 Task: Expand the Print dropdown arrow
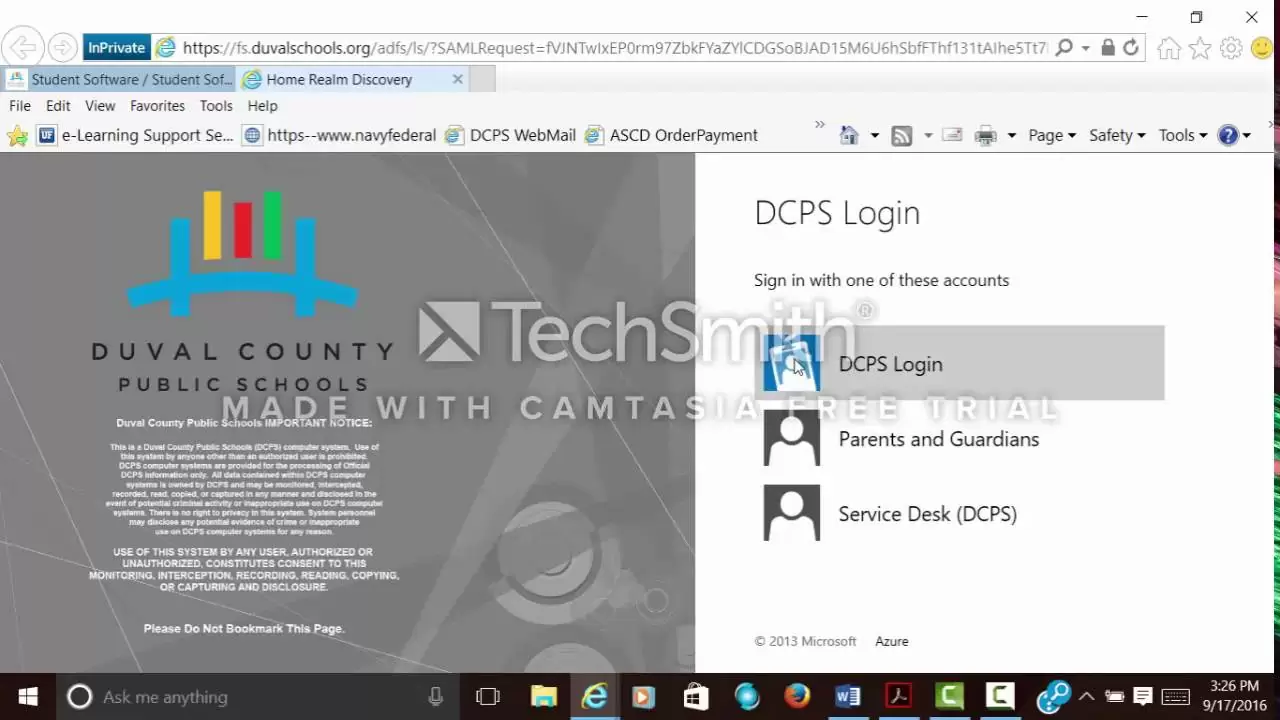pos(1011,136)
